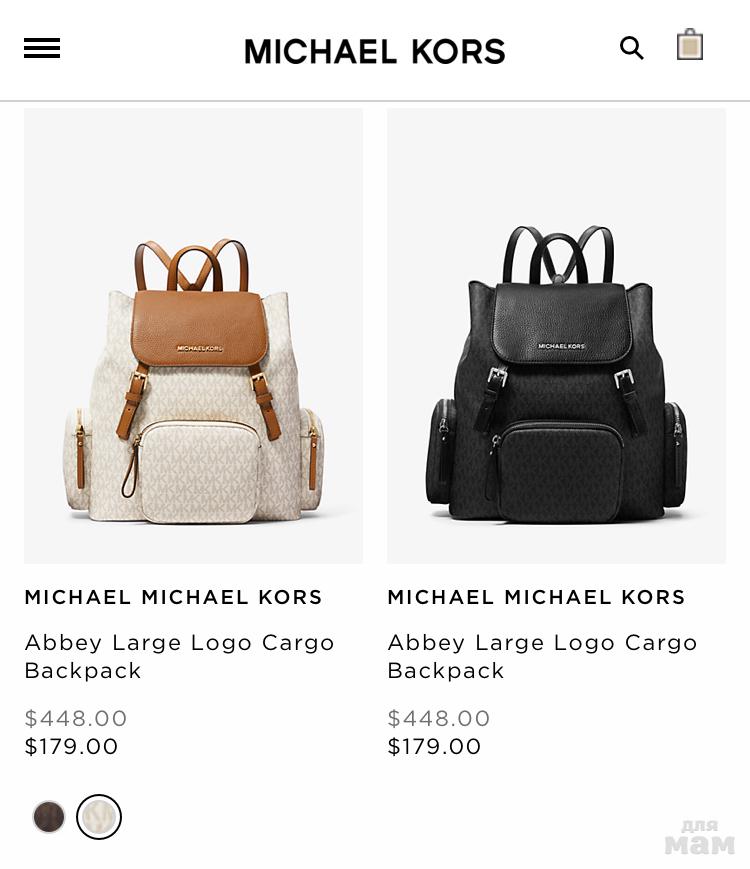Click right MICHAEL MICHAEL KORS brand label

point(537,597)
